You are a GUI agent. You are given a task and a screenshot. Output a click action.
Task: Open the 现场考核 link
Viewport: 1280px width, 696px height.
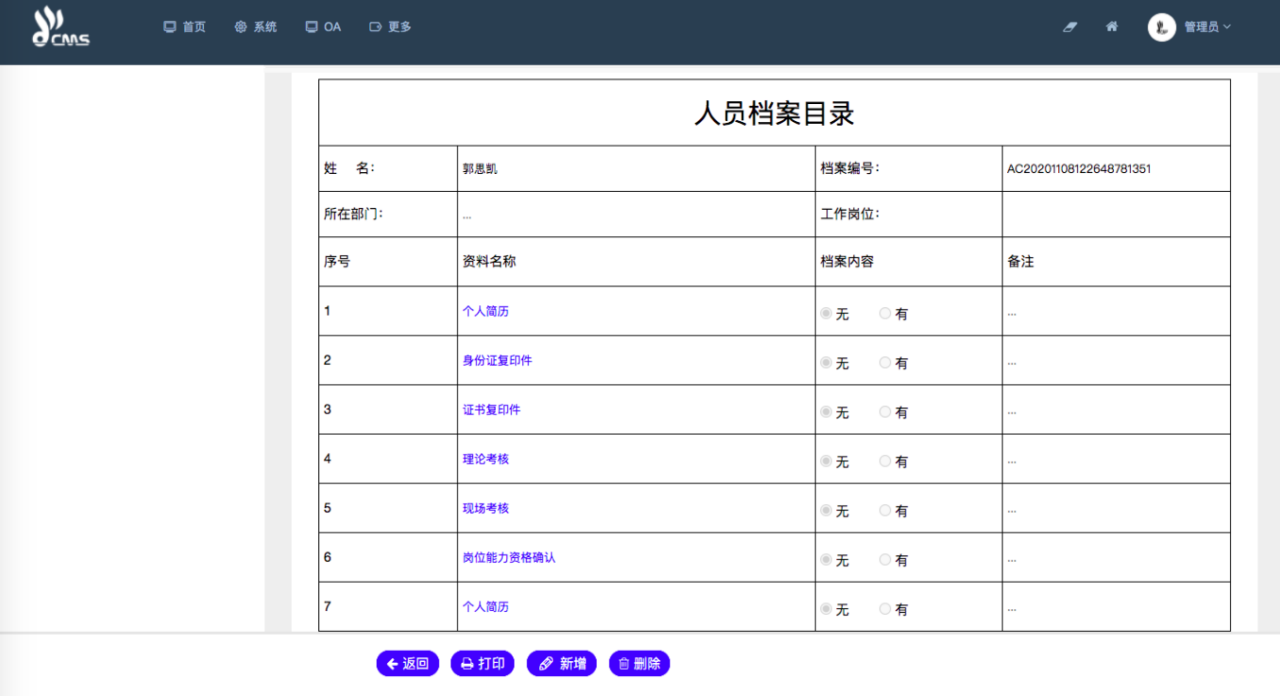coord(485,508)
